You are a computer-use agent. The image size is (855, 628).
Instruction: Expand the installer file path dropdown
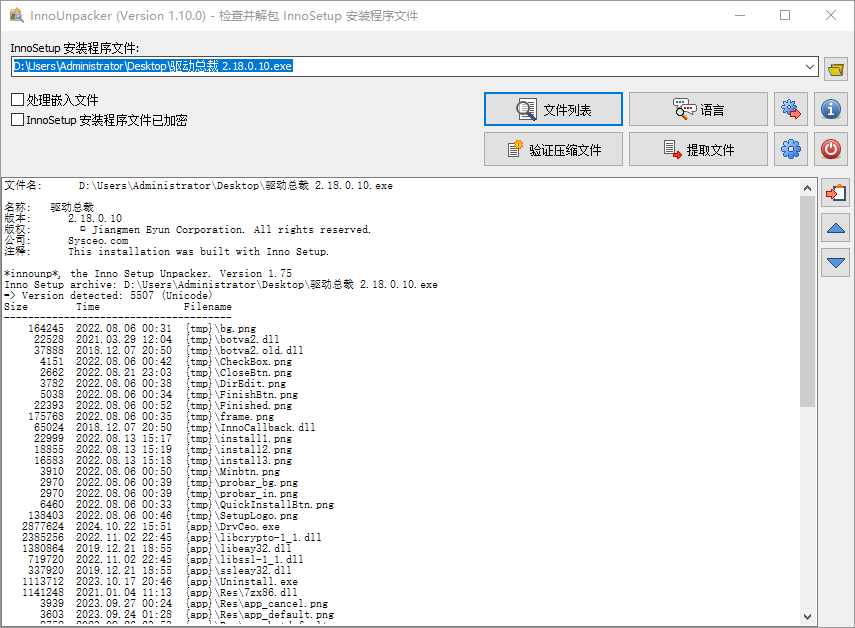(810, 67)
